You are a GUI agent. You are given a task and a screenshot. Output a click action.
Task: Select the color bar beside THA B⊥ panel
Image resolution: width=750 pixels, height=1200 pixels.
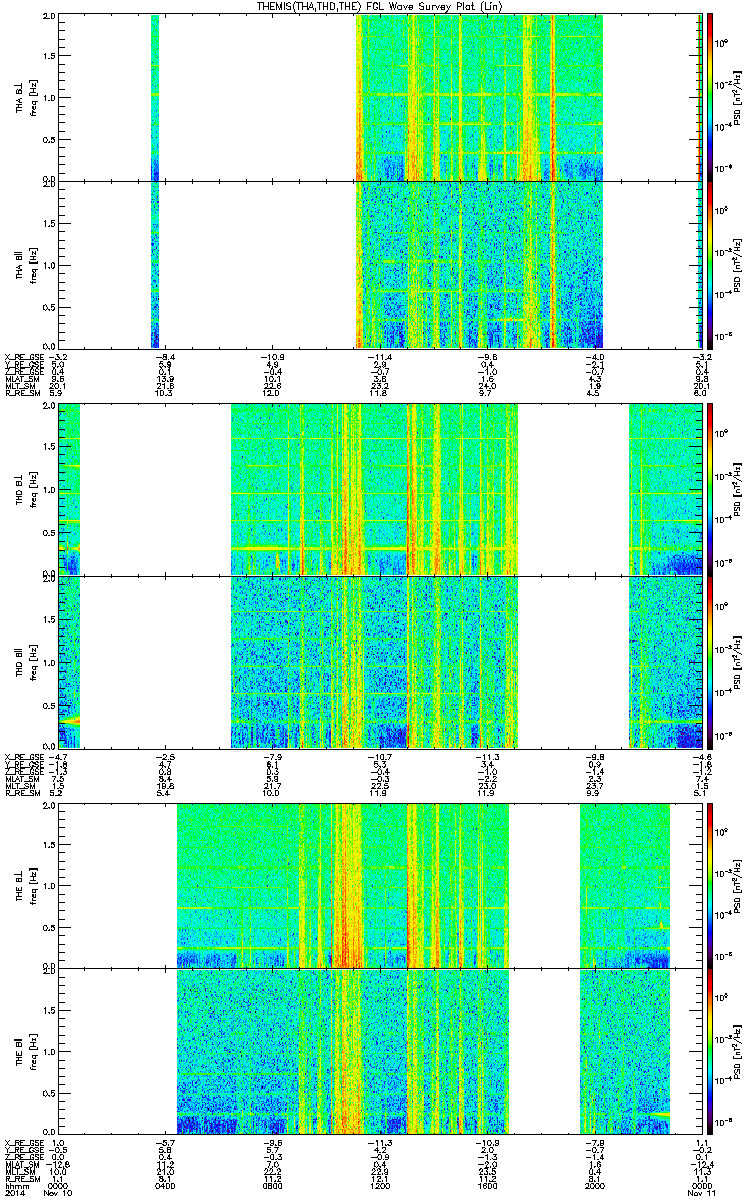tap(710, 97)
